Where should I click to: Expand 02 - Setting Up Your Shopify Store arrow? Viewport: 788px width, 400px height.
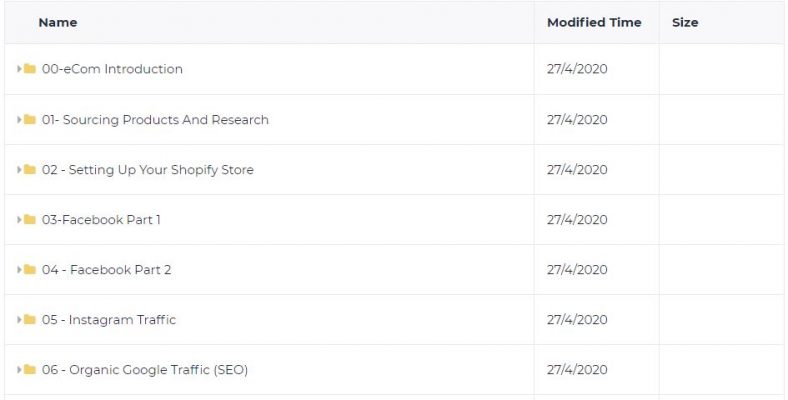(19, 170)
